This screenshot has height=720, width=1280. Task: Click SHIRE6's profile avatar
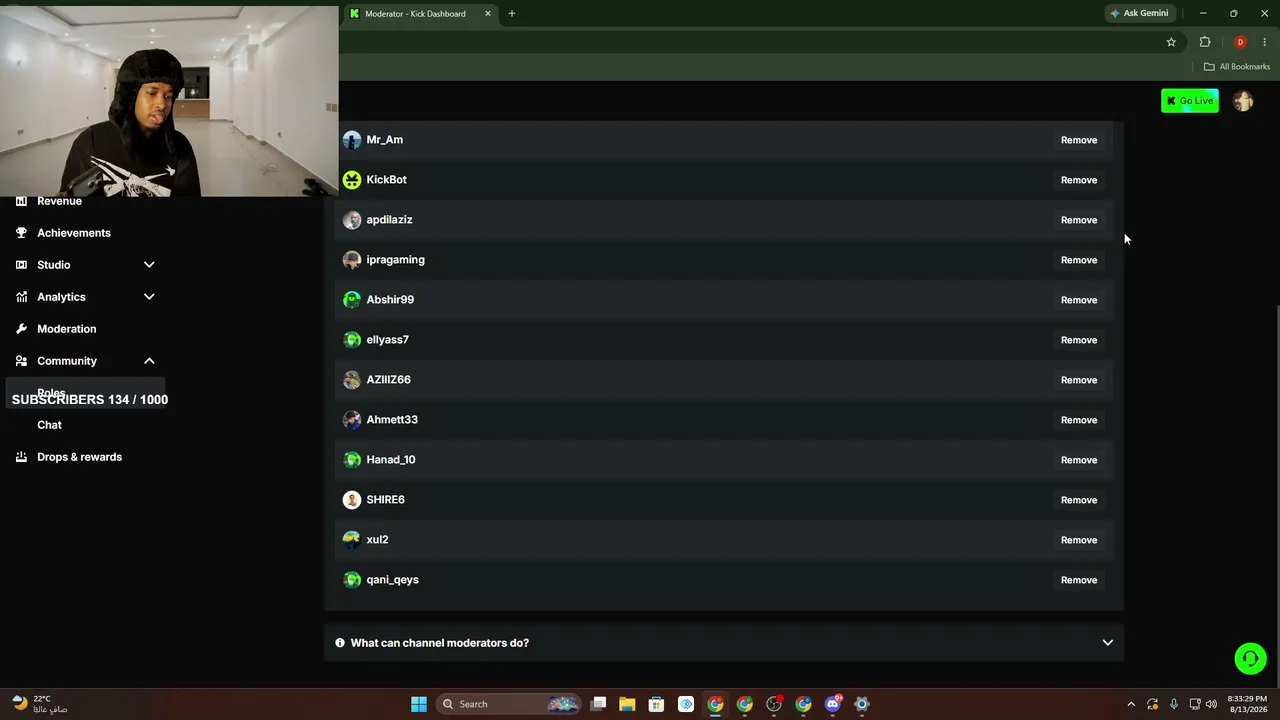pos(352,500)
